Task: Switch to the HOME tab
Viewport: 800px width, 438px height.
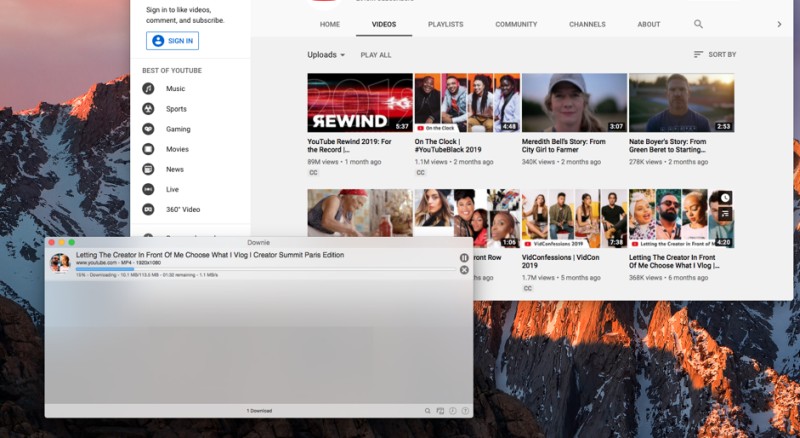Action: (330, 25)
